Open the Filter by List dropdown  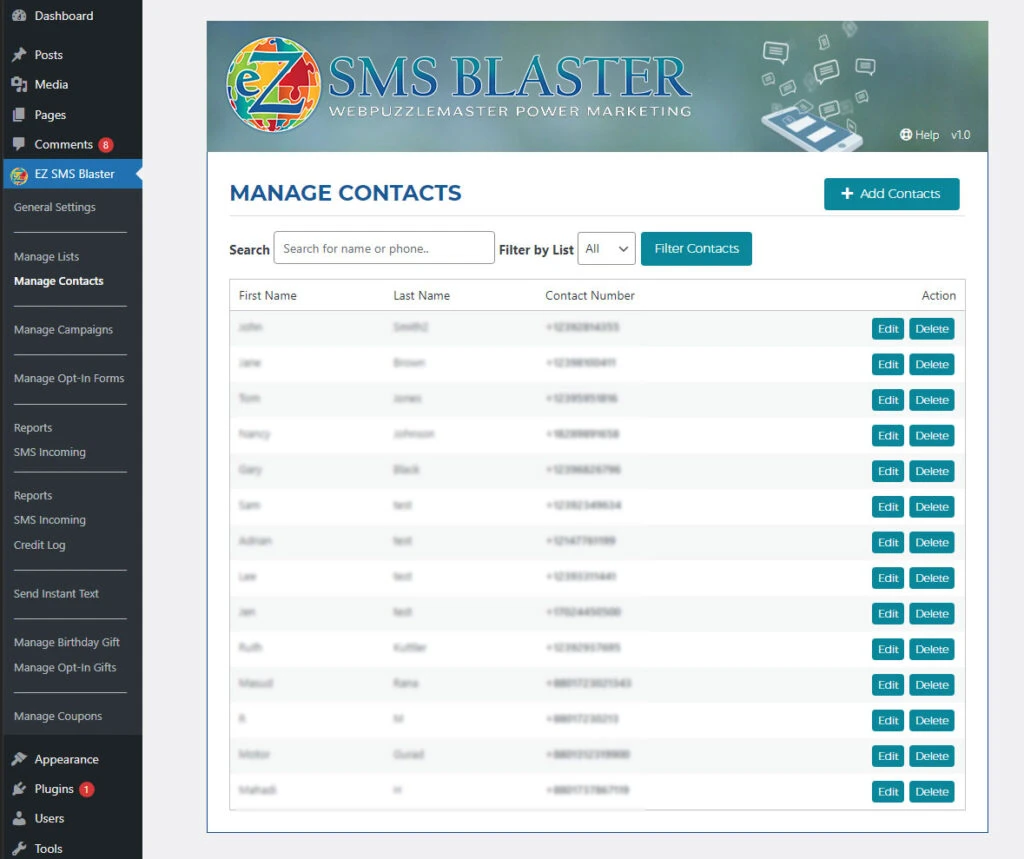(606, 248)
